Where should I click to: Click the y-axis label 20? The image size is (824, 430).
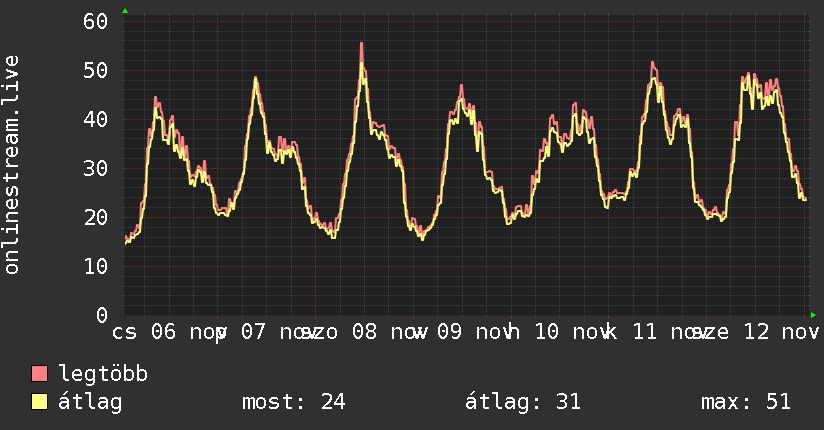(96, 217)
